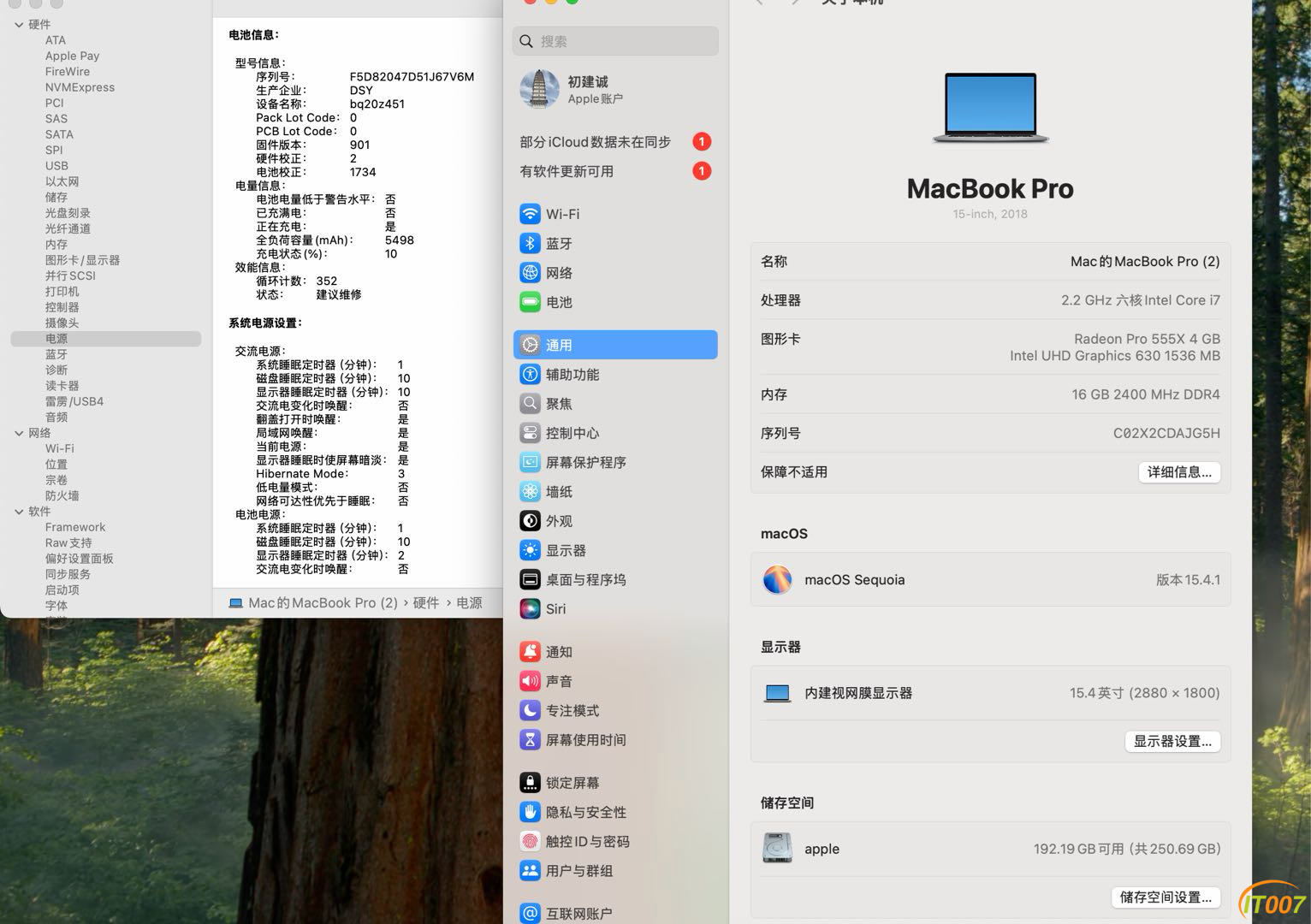Open Wi-Fi settings icon in sidebar
This screenshot has height=924, width=1311.
click(x=530, y=214)
